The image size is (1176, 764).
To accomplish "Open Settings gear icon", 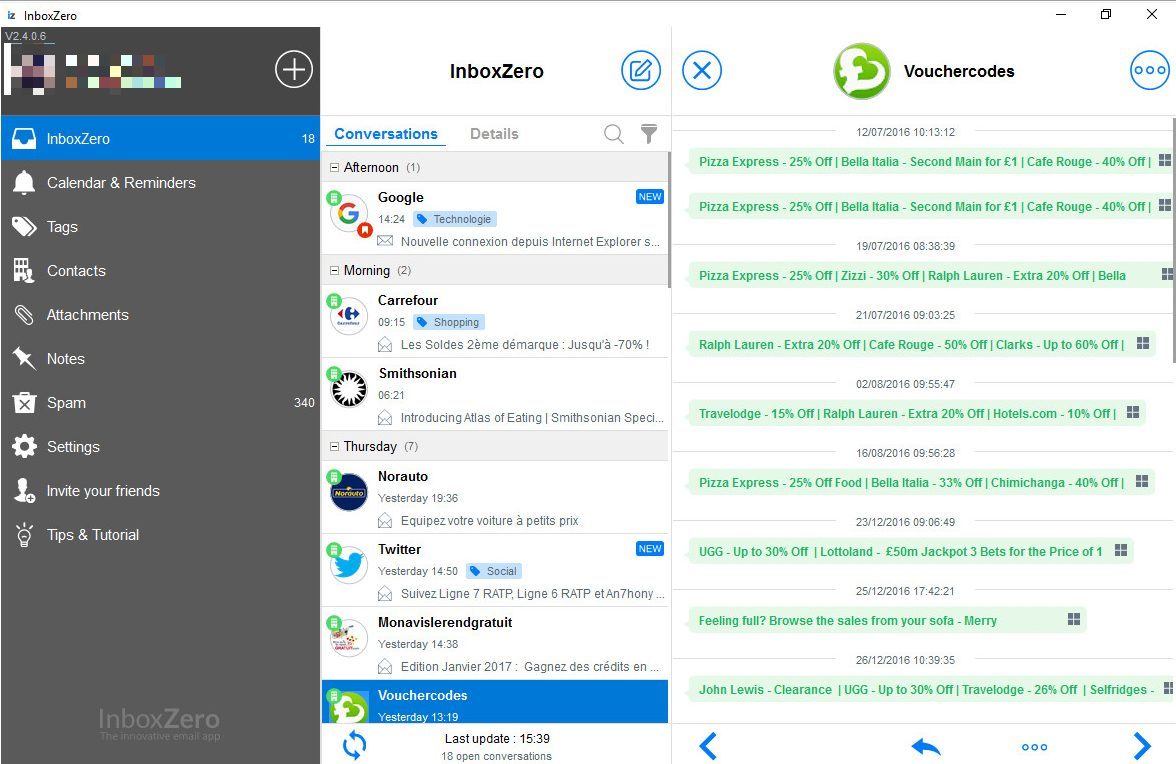I will (x=24, y=446).
